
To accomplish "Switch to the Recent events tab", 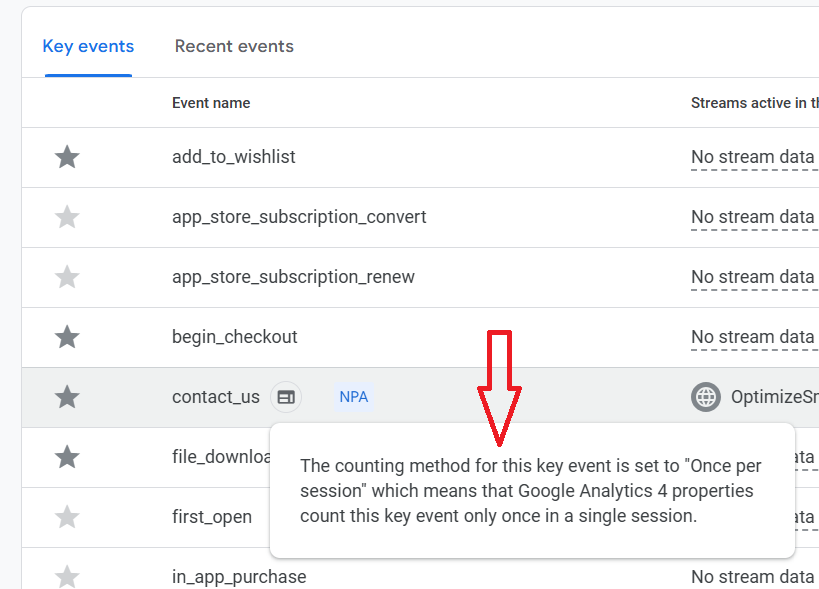I will tap(234, 46).
